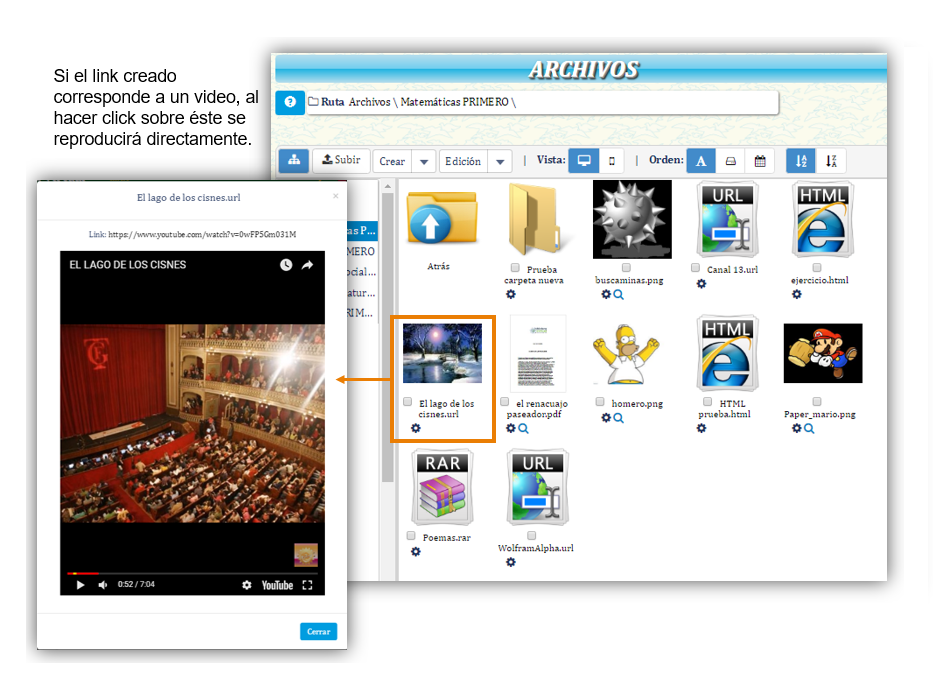Apply ascending order sort icon
Viewport: 943px width, 691px height.
point(801,161)
